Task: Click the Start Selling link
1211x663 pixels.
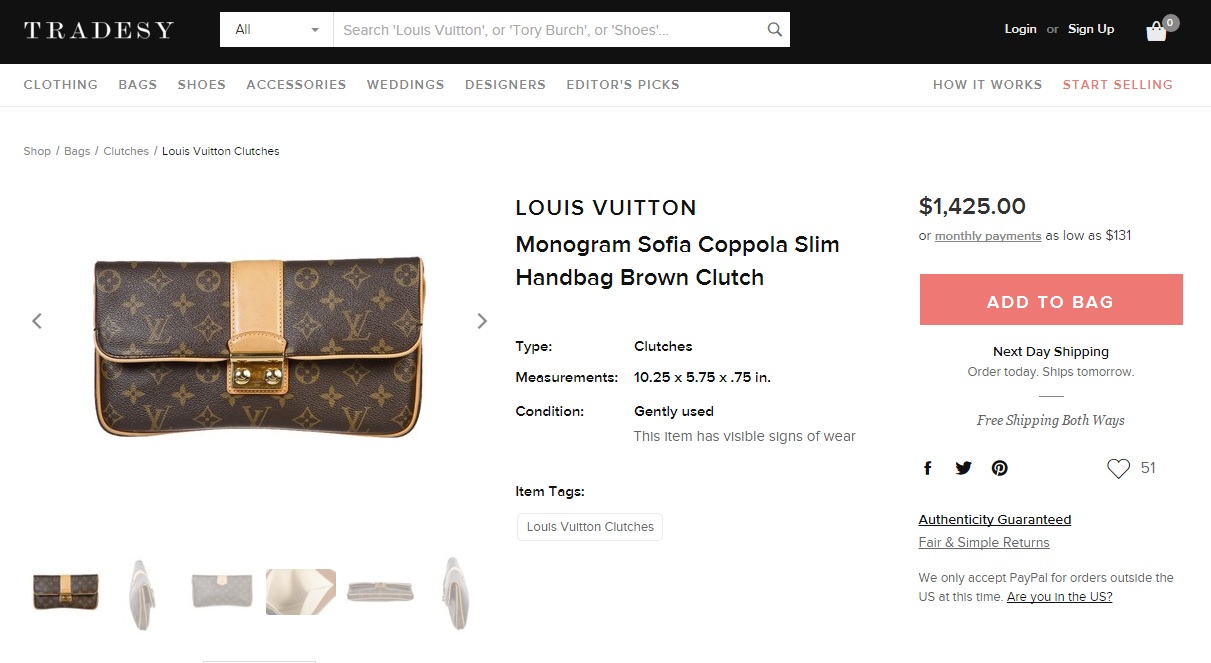Action: tap(1117, 85)
